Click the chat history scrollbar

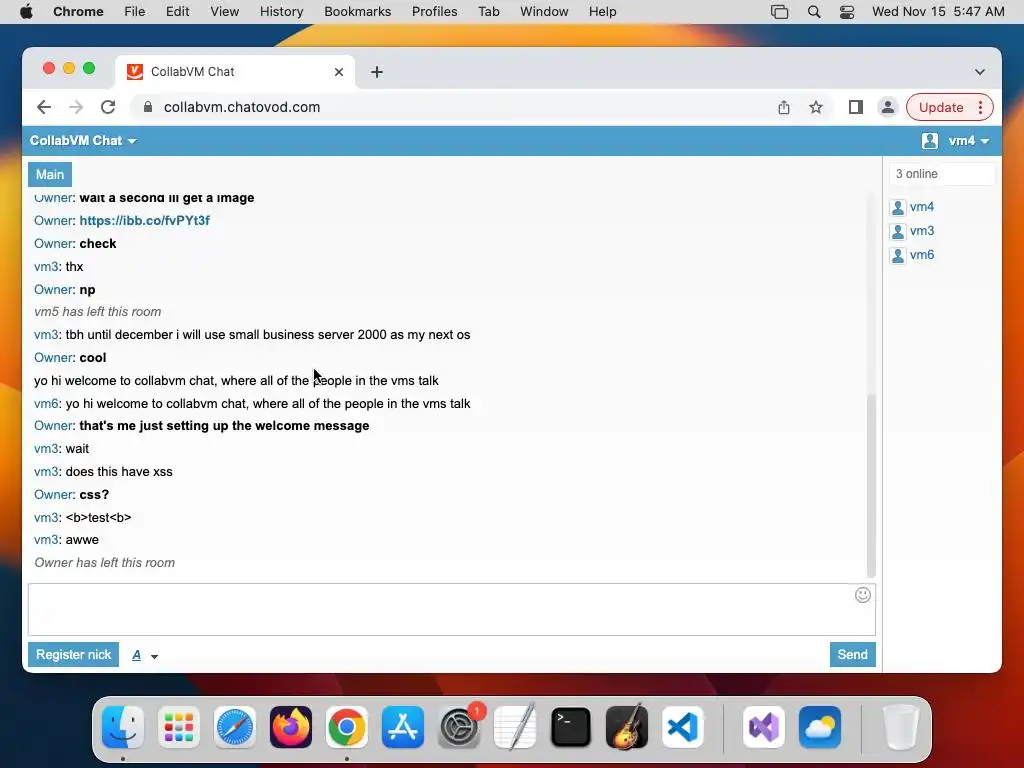[871, 485]
